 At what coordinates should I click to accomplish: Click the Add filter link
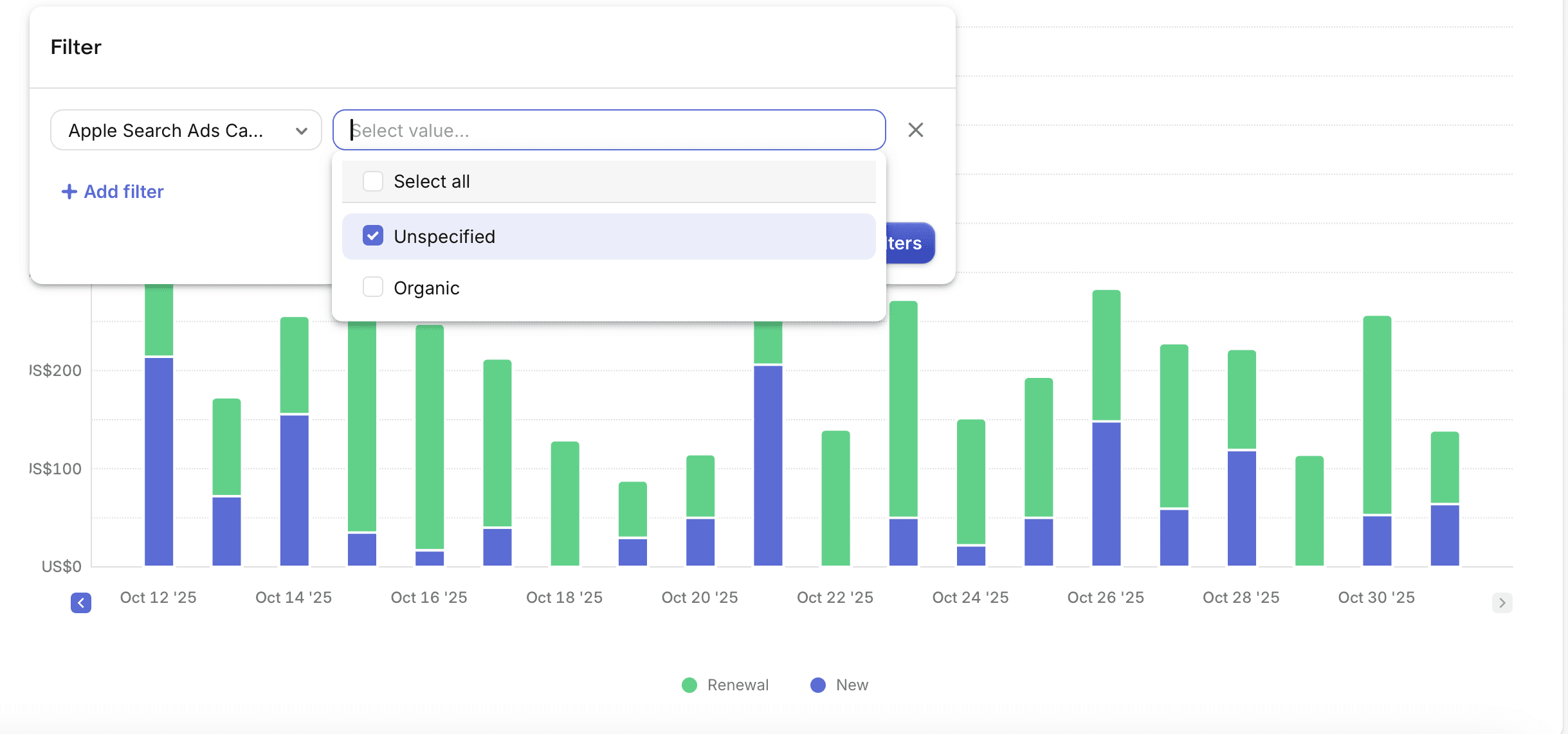coord(123,192)
